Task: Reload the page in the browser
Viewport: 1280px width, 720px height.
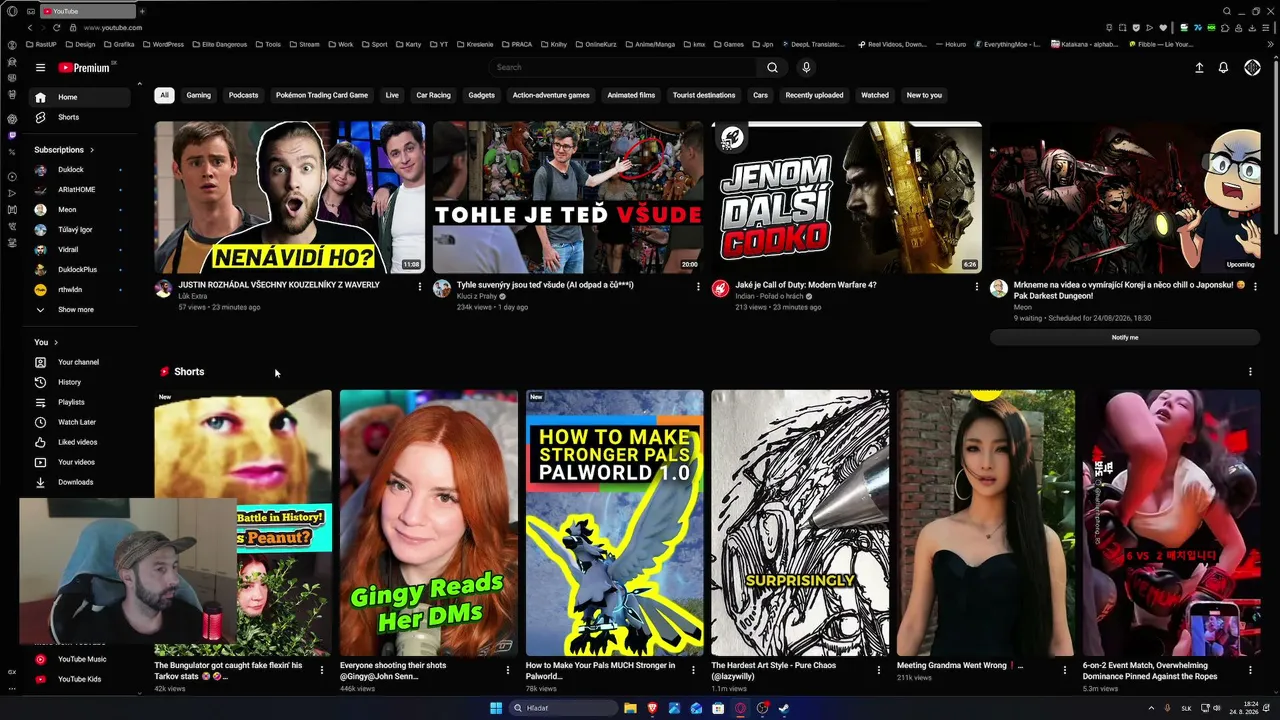Action: coord(56,28)
